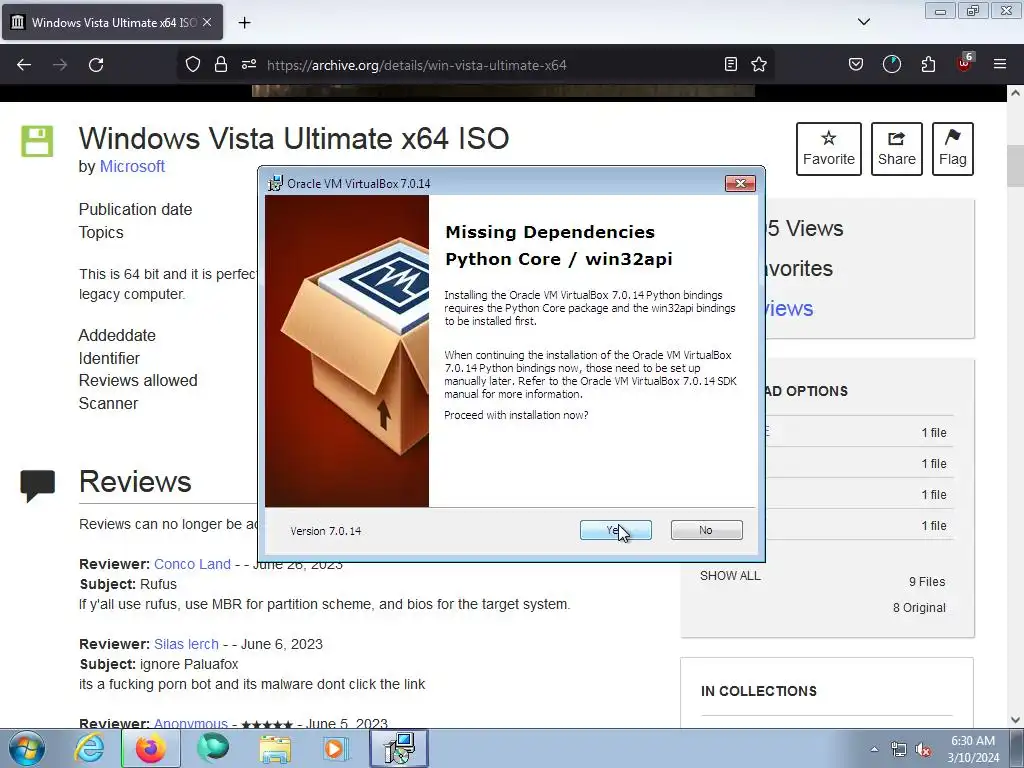The image size is (1024, 768).
Task: Close the Windows Vista Ultimate x64 ISO tab
Action: click(x=207, y=22)
